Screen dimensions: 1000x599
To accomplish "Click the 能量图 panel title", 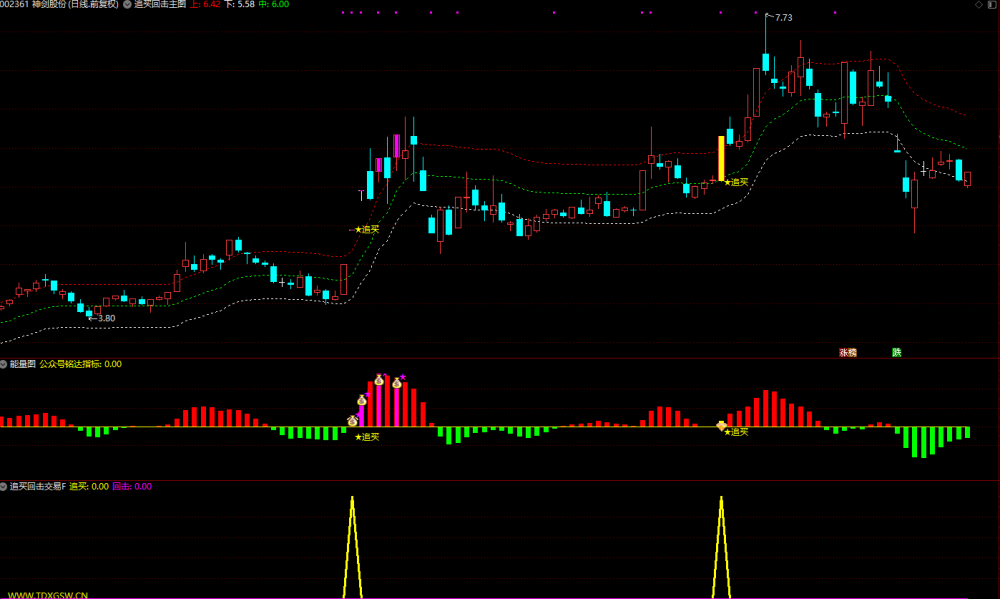I will [x=22, y=364].
